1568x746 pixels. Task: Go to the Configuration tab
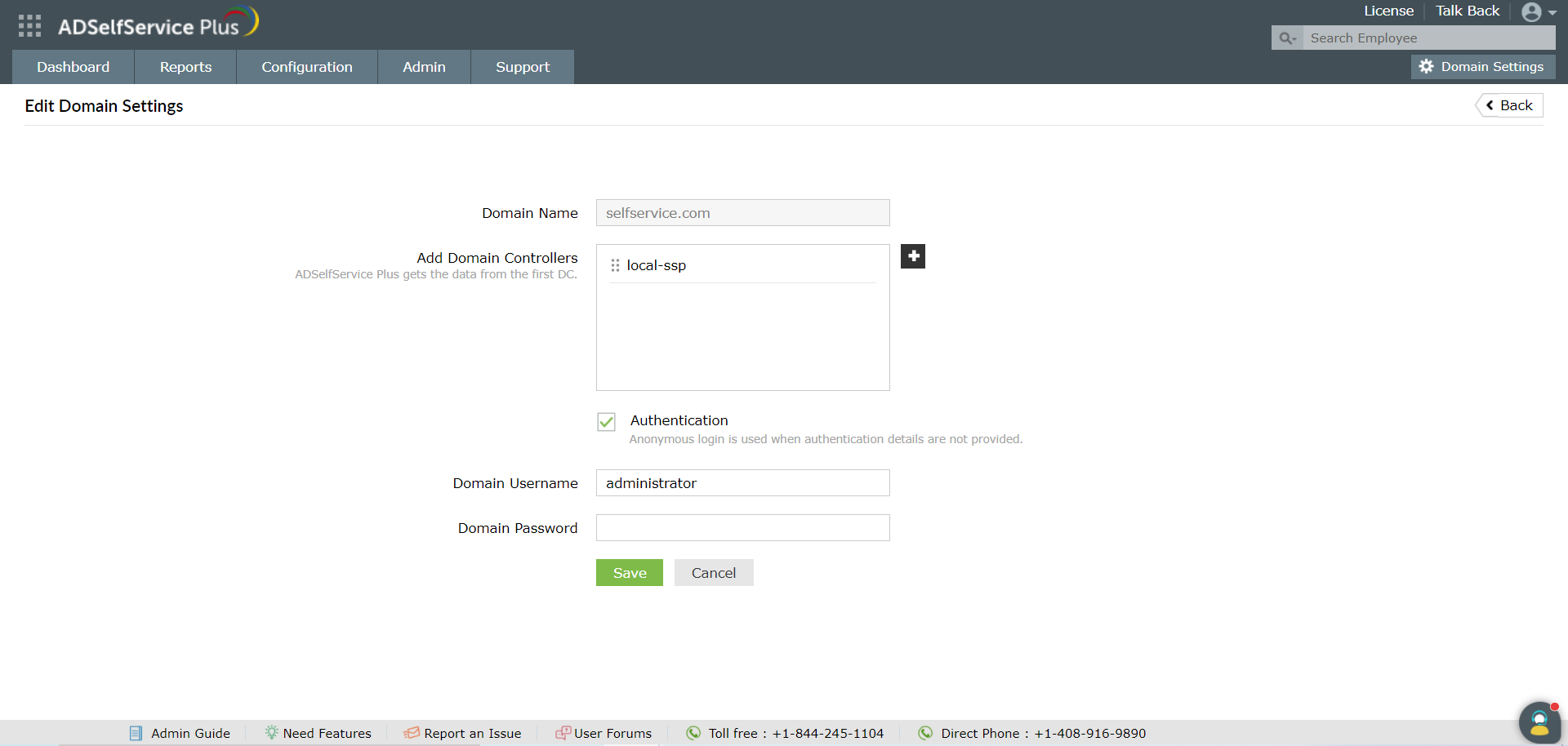pos(307,67)
